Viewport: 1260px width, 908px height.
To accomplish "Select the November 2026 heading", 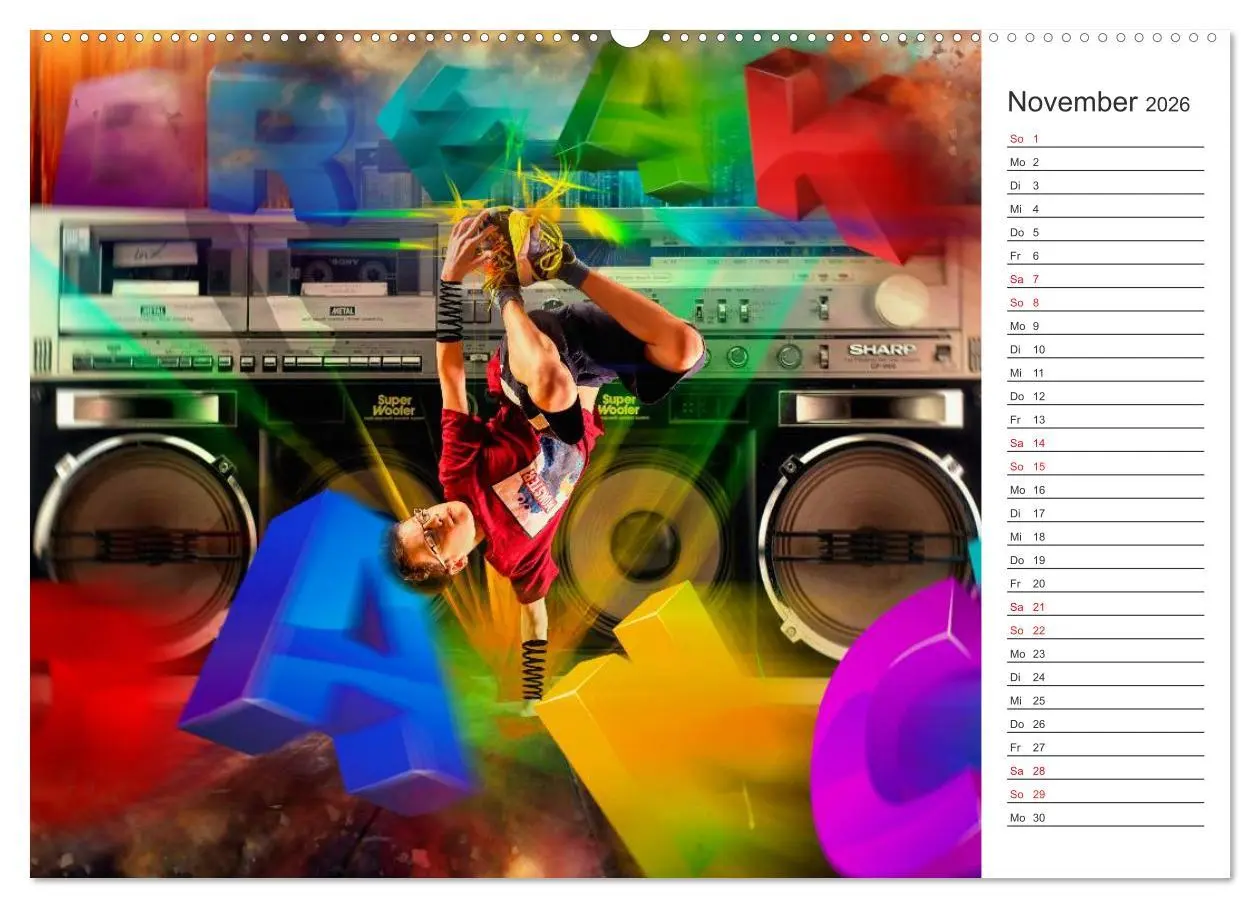I will (x=1098, y=102).
